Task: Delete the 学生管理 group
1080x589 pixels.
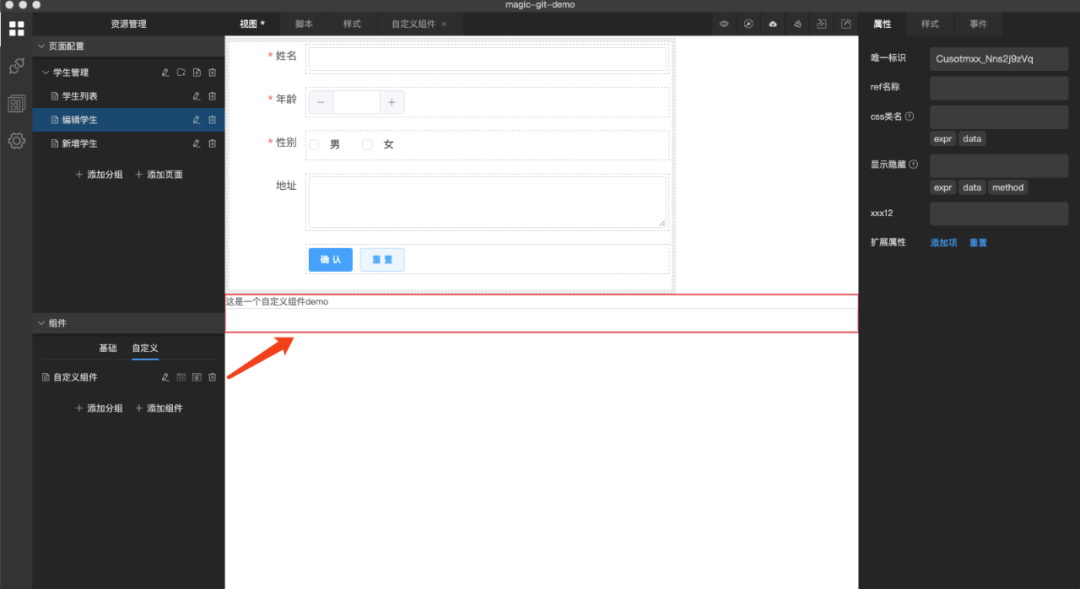Action: point(212,72)
